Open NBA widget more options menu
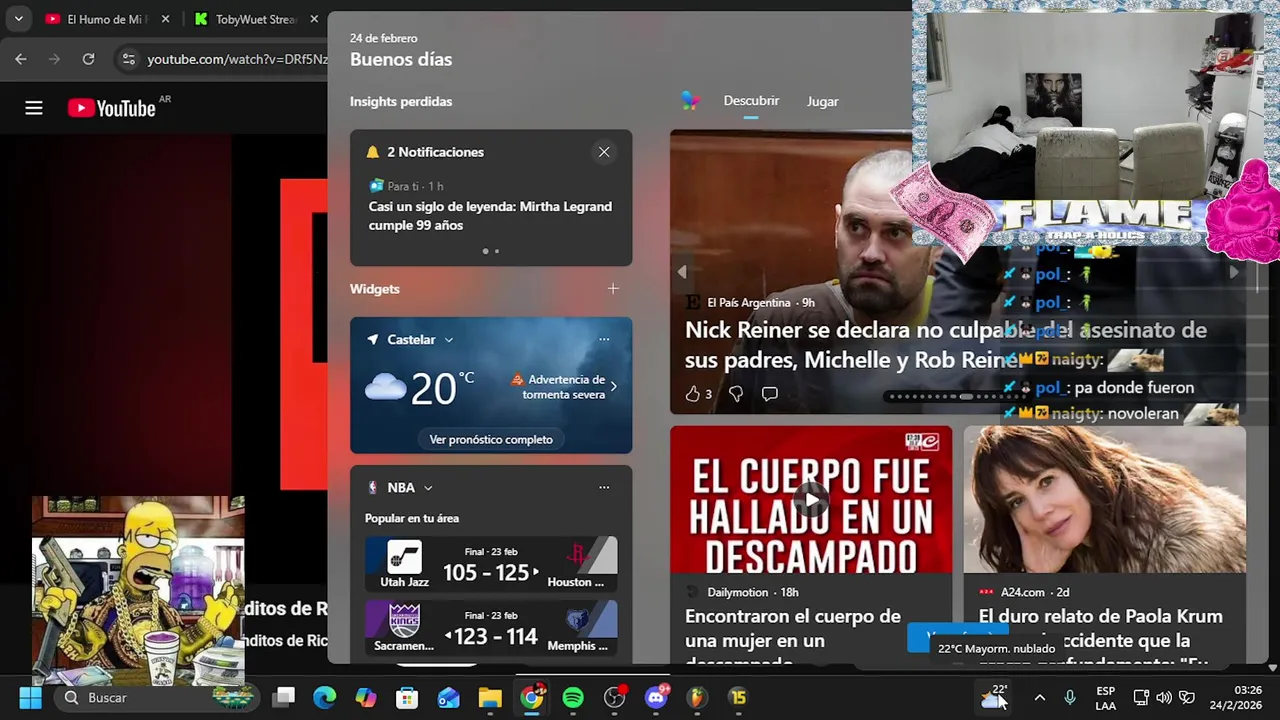This screenshot has width=1280, height=720. (604, 488)
